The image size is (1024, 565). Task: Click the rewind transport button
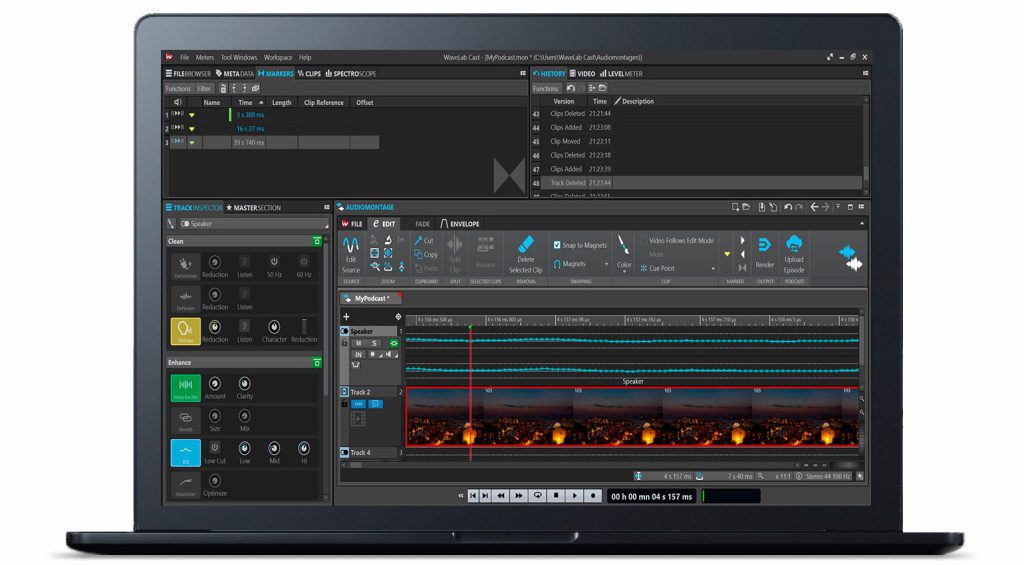pyautogui.click(x=501, y=496)
